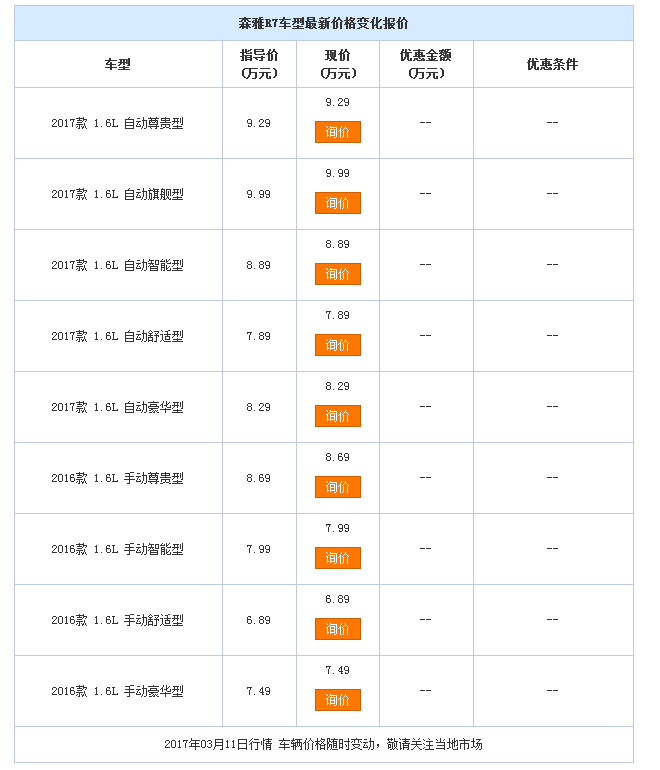Click 询价 button for 2017款 自动智能型
660x770 pixels.
point(338,274)
